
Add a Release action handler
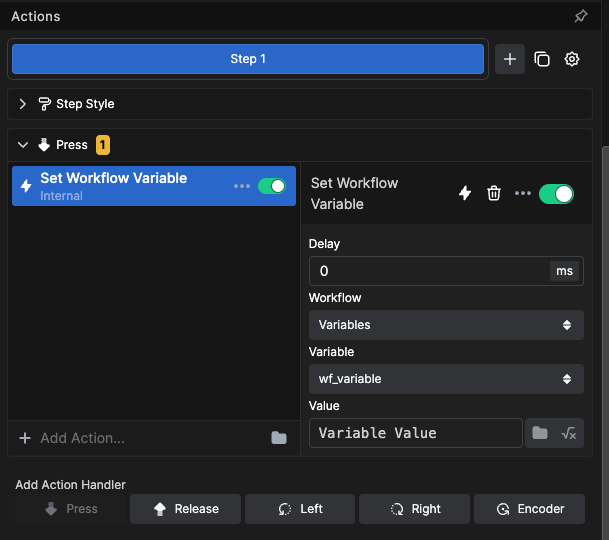(185, 509)
